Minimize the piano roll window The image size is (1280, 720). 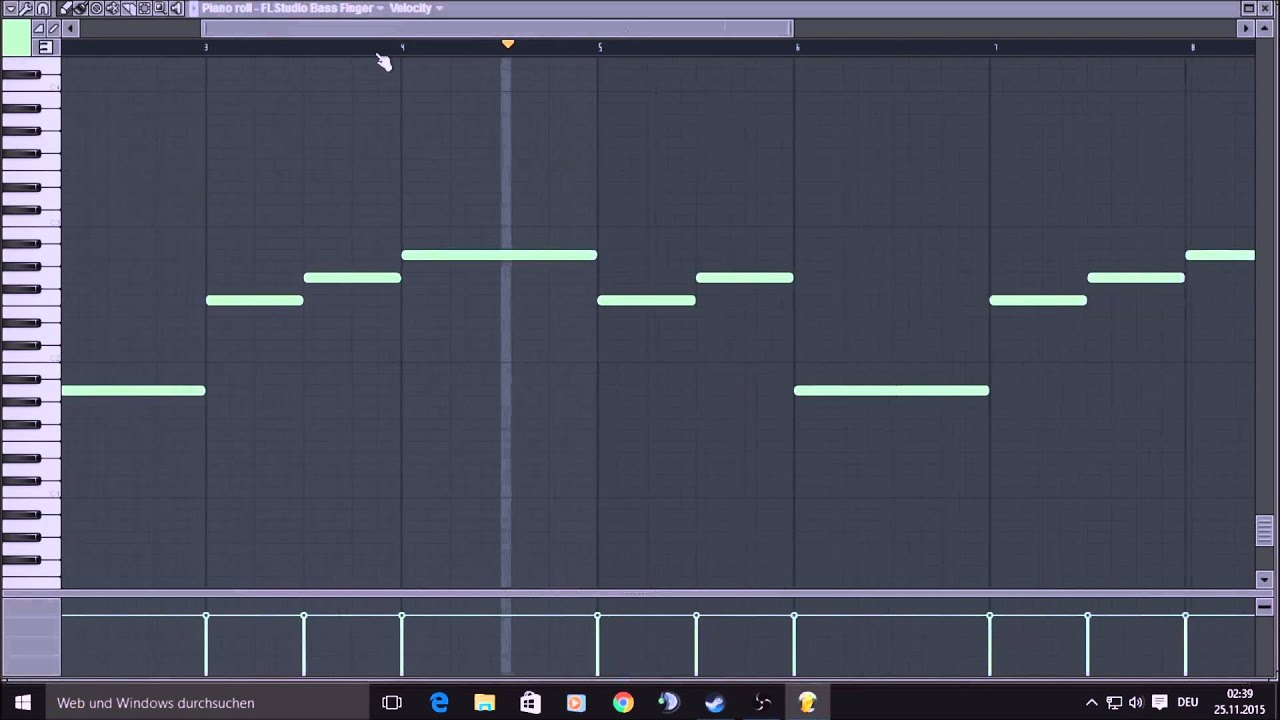(x=1249, y=8)
